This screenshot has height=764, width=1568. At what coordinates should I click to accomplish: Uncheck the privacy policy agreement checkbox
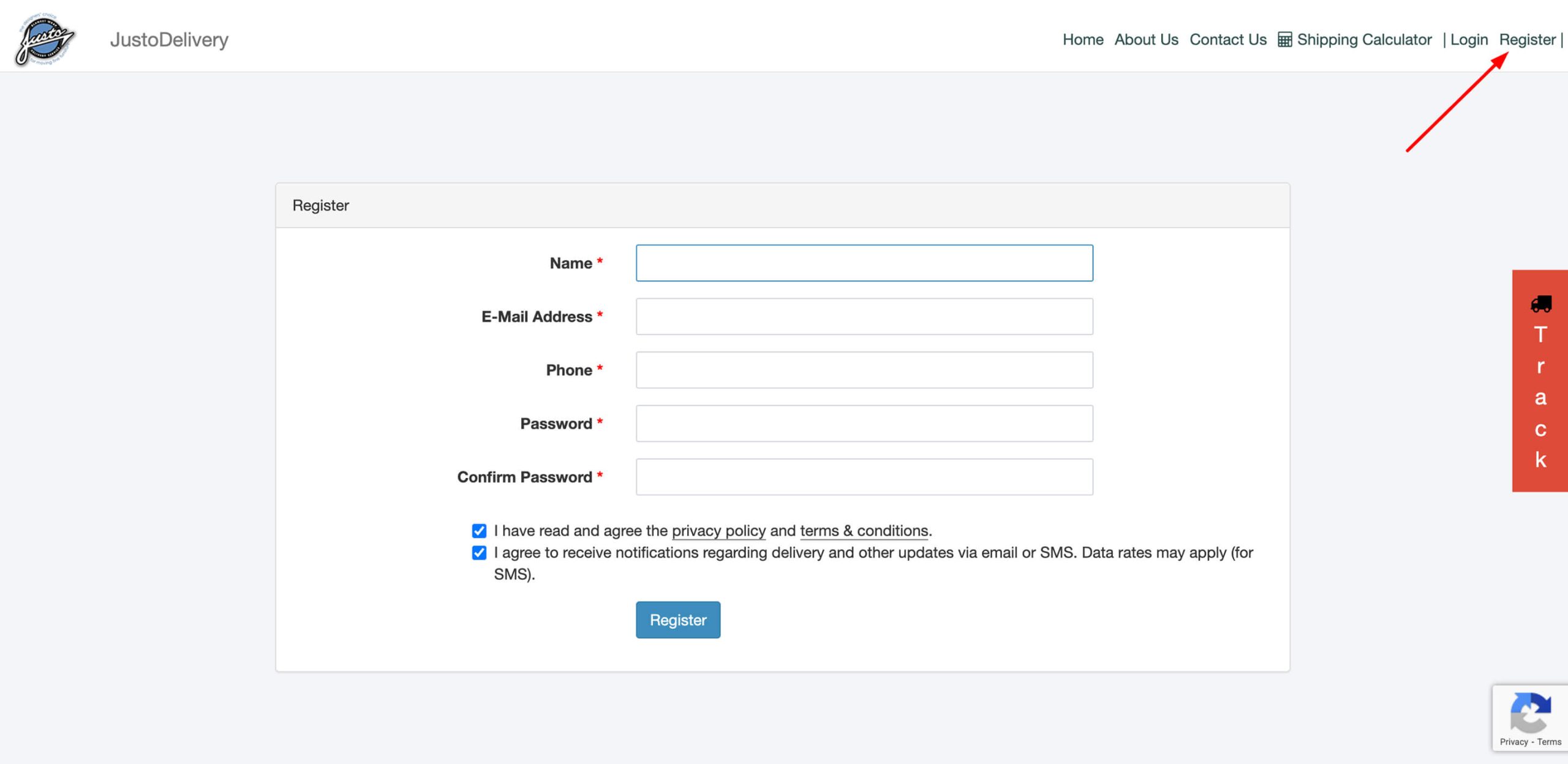479,531
